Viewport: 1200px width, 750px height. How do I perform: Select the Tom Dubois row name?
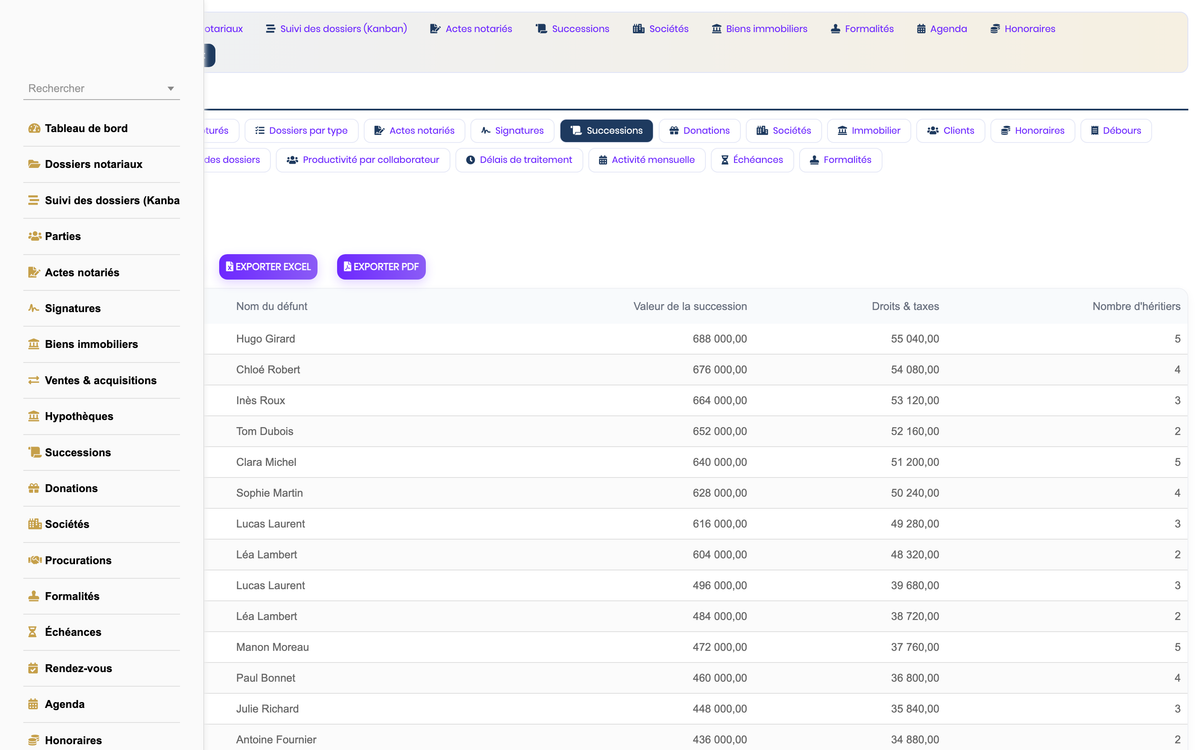coord(264,432)
